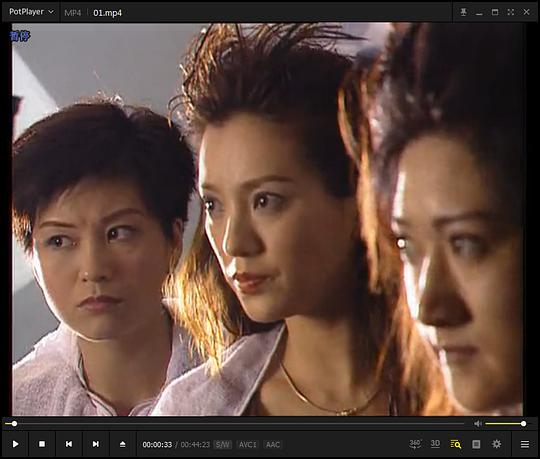Start playback with the play button
This screenshot has width=540, height=459.
click(15, 444)
